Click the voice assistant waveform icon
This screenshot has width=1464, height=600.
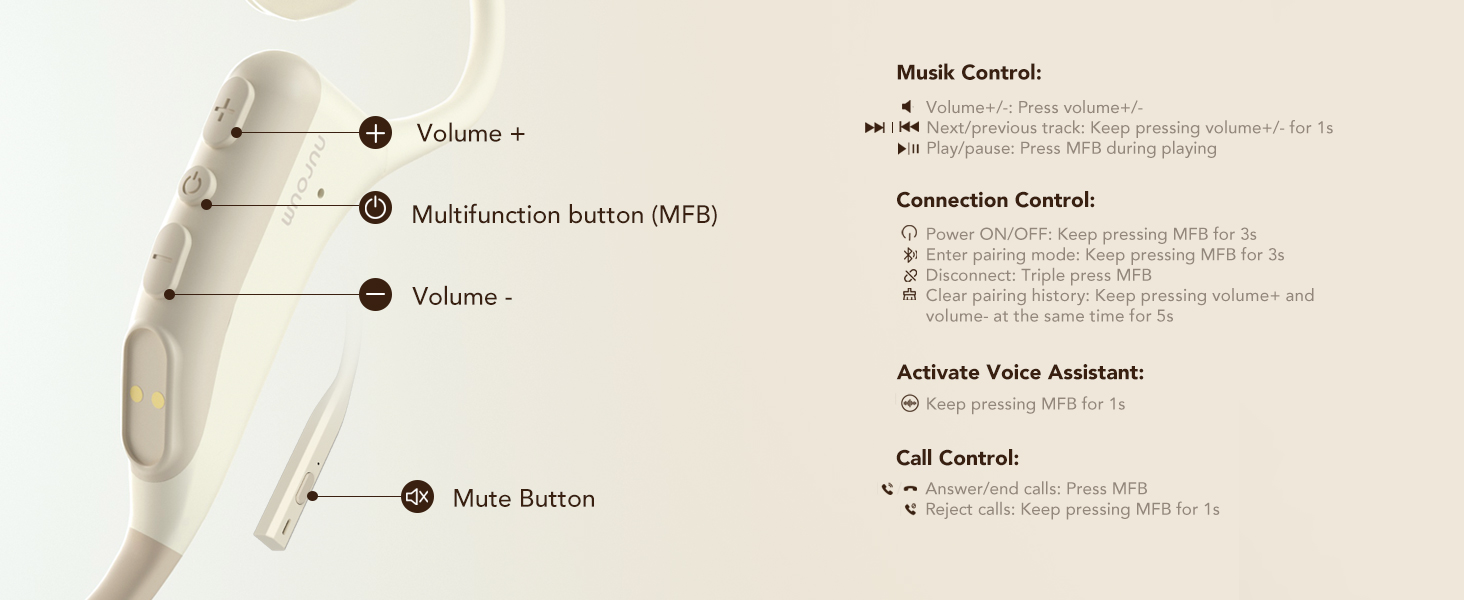(909, 404)
